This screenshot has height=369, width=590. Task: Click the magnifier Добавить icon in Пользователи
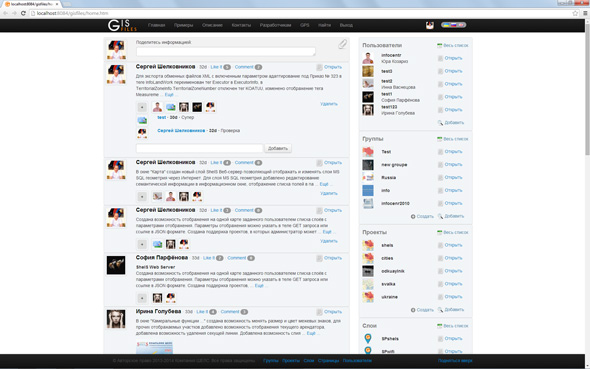coord(440,123)
